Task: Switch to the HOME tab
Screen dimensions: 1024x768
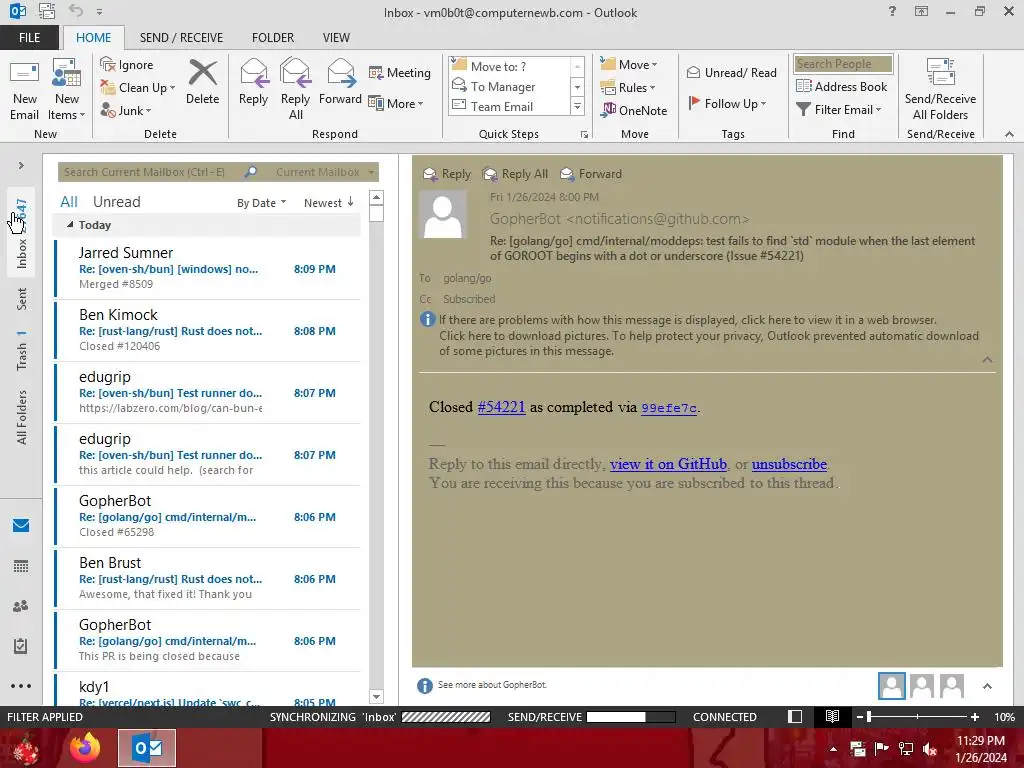Action: (x=93, y=37)
